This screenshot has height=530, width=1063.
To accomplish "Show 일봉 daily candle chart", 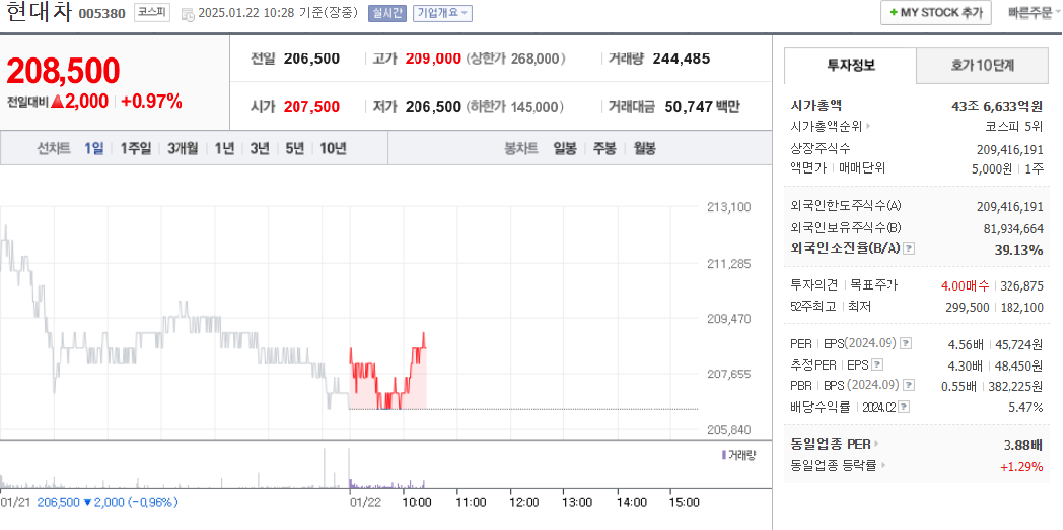I will point(565,148).
